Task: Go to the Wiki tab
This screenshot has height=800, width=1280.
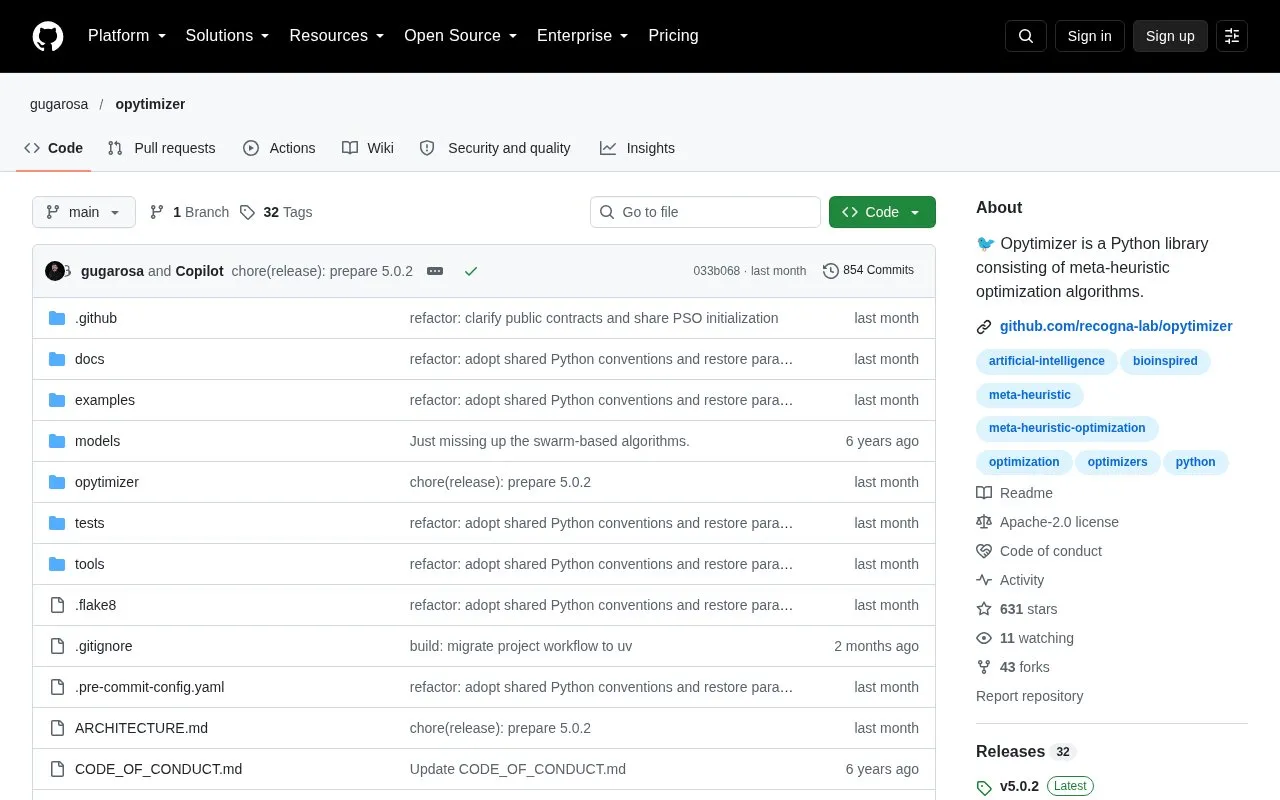Action: (x=368, y=148)
